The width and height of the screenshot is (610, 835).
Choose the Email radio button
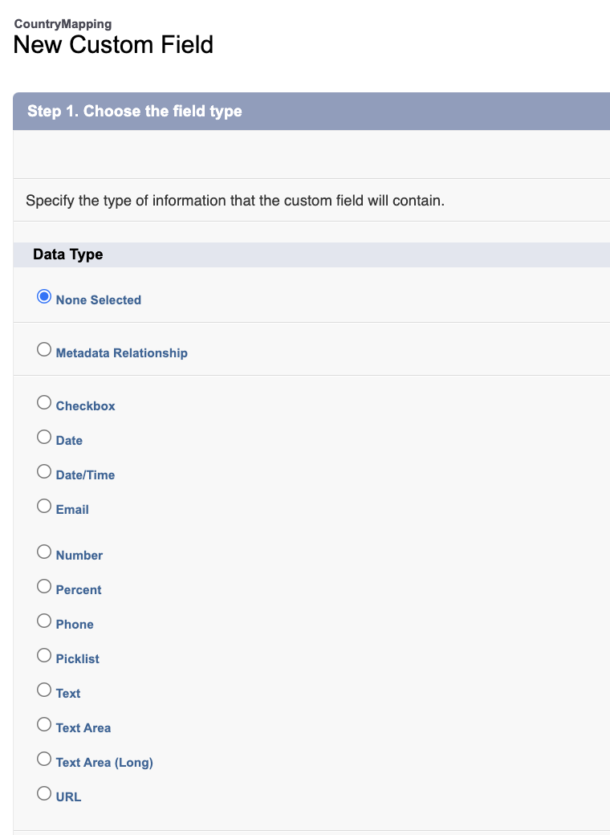pos(43,506)
